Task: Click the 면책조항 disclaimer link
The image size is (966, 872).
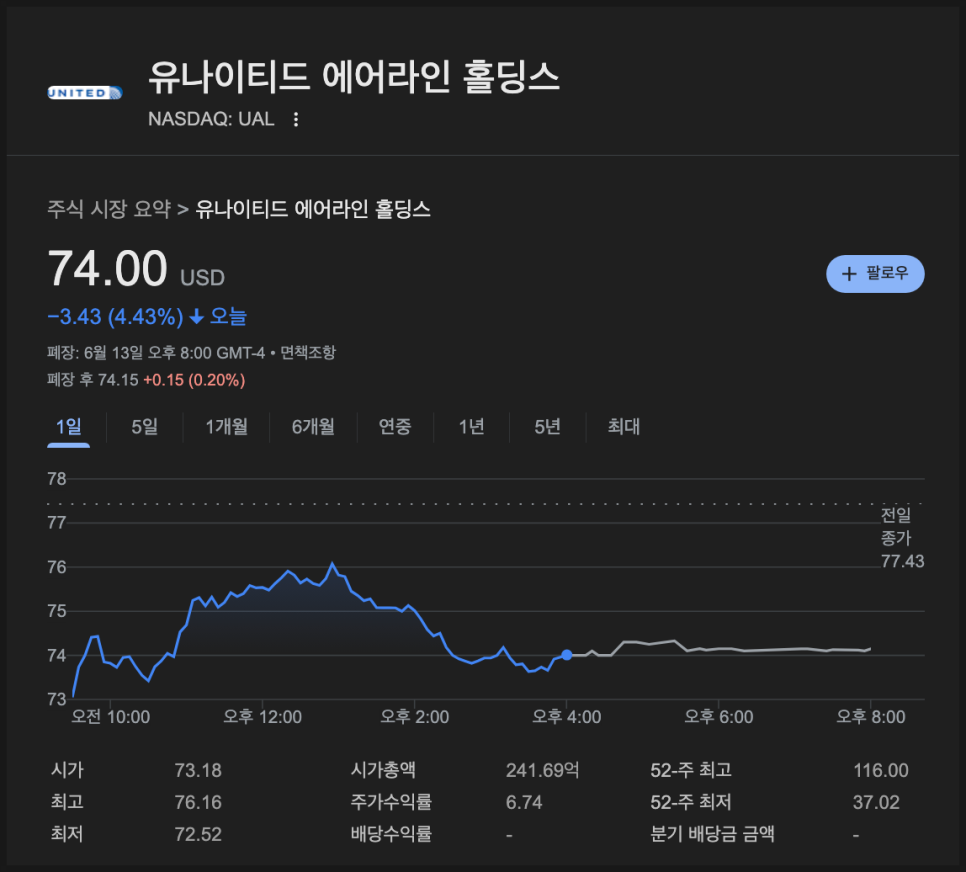Action: (308, 352)
